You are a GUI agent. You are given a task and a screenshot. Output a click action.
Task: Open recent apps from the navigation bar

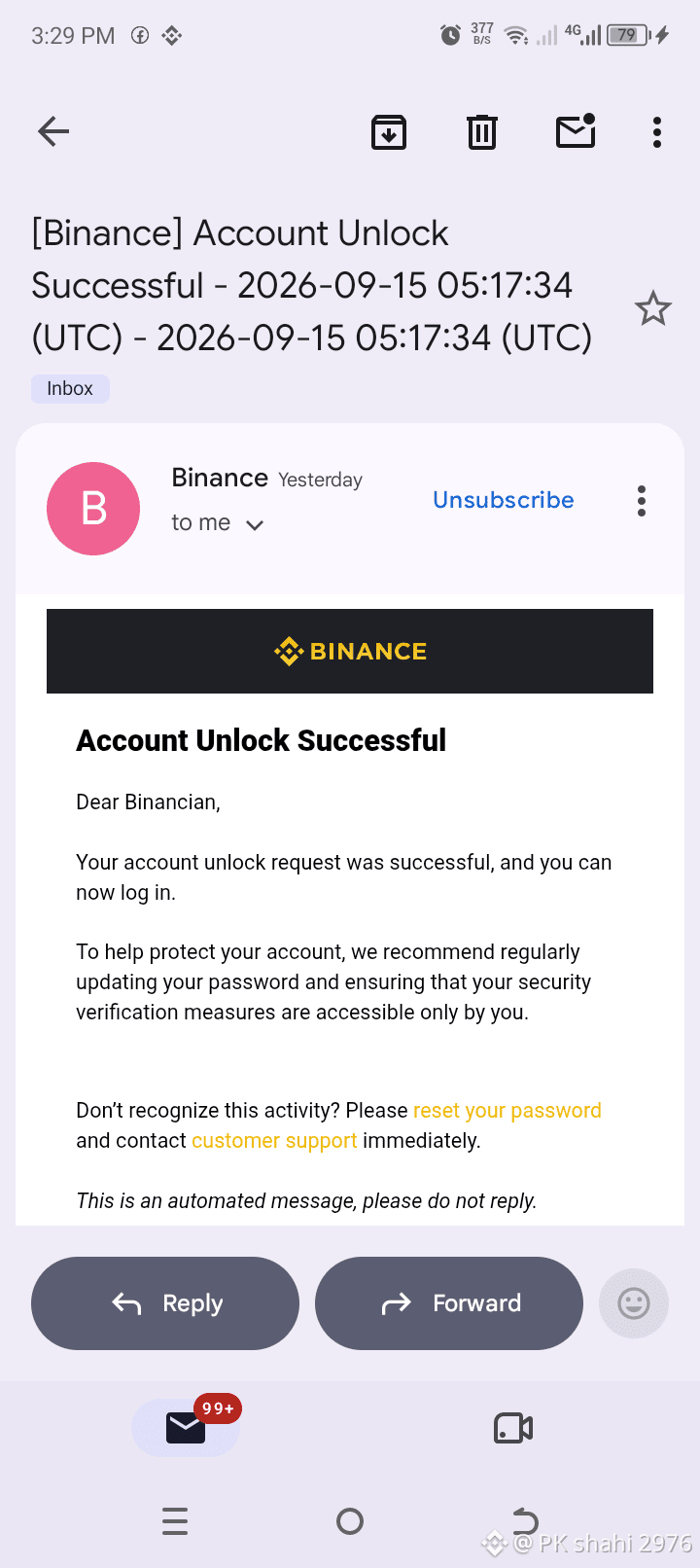point(175,1521)
